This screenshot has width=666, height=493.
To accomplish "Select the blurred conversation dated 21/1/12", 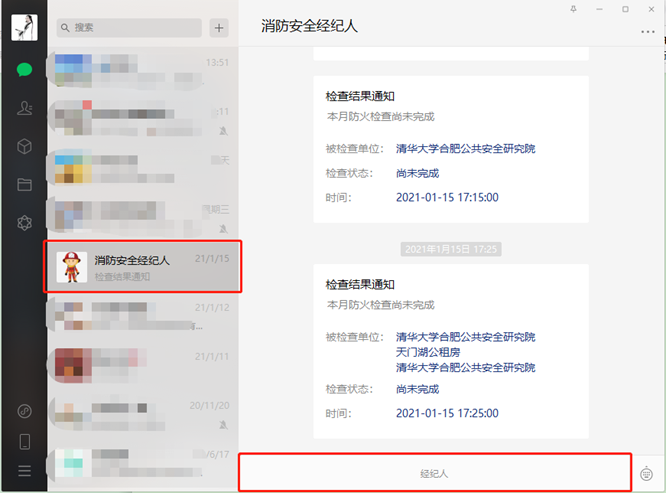I will pos(143,316).
